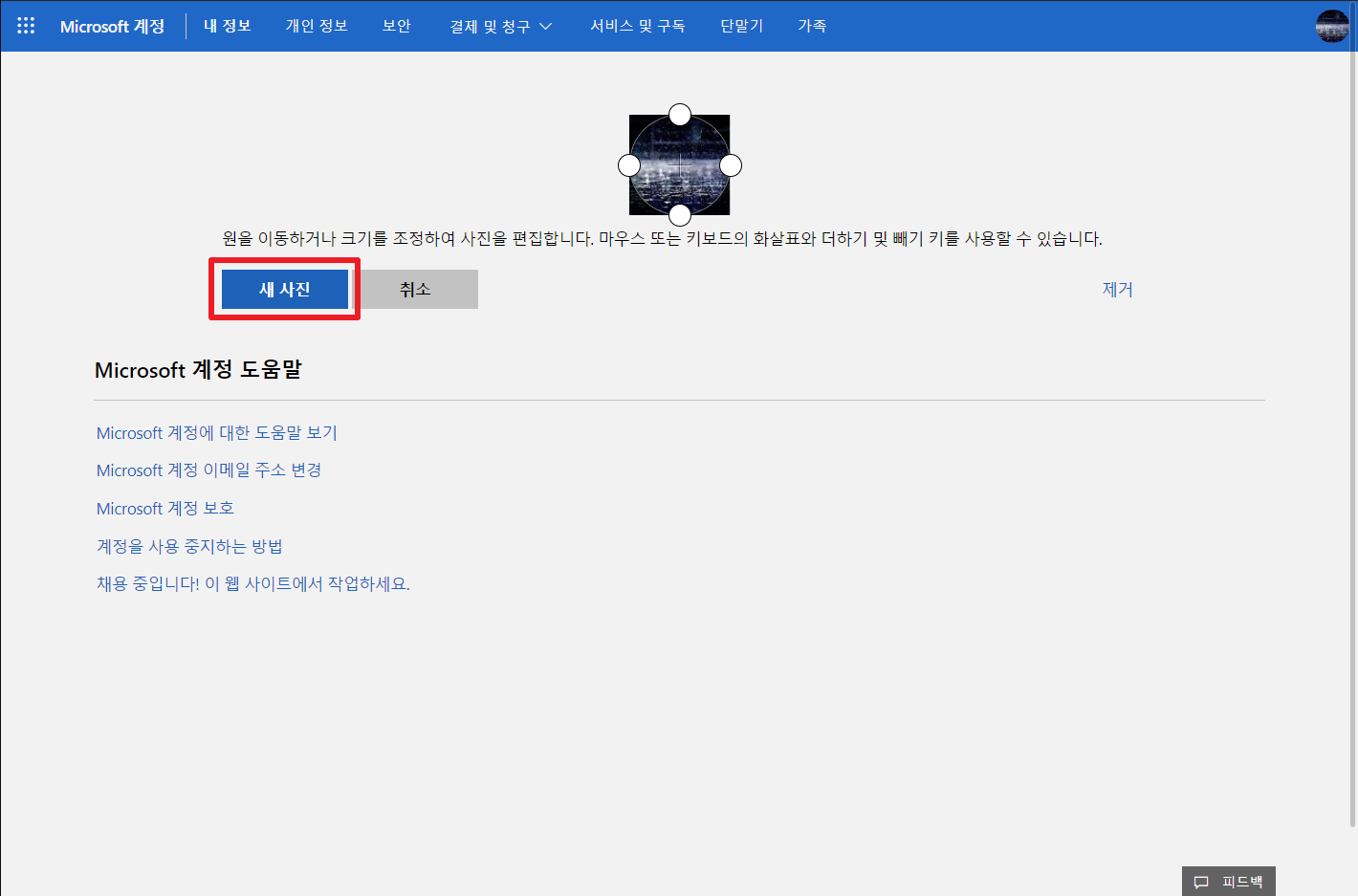
Task: Click the left crop circle handle
Action: pyautogui.click(x=629, y=165)
